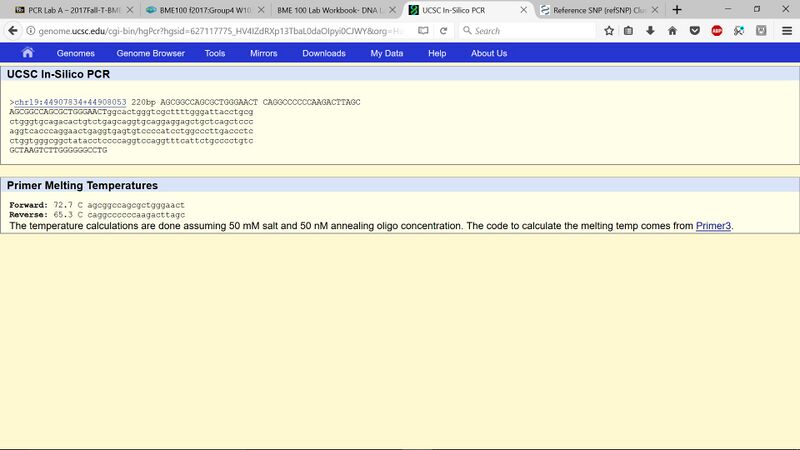800x450 pixels.
Task: Switch to the PCR Lab A tab
Action: point(69,9)
